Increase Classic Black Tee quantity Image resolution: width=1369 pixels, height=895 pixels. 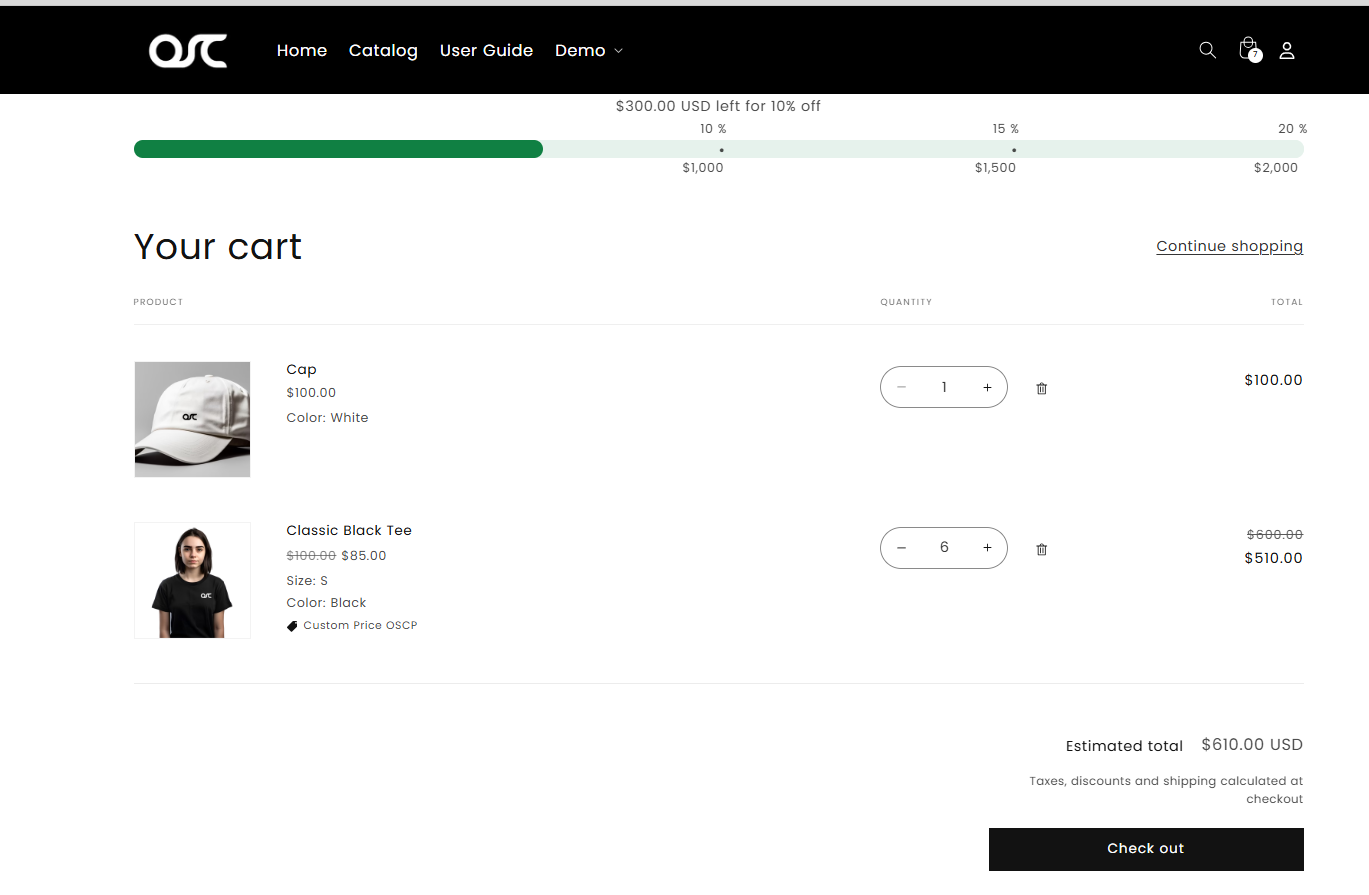(987, 548)
